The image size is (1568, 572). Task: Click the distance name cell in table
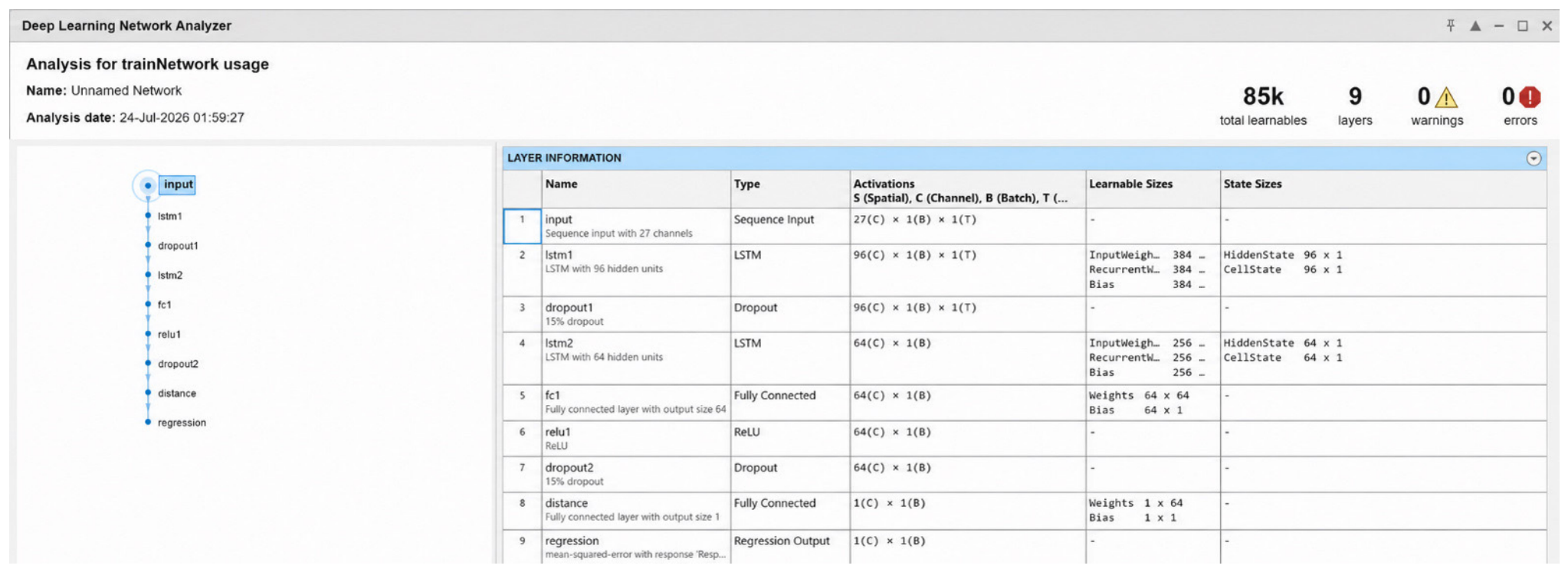tap(636, 511)
